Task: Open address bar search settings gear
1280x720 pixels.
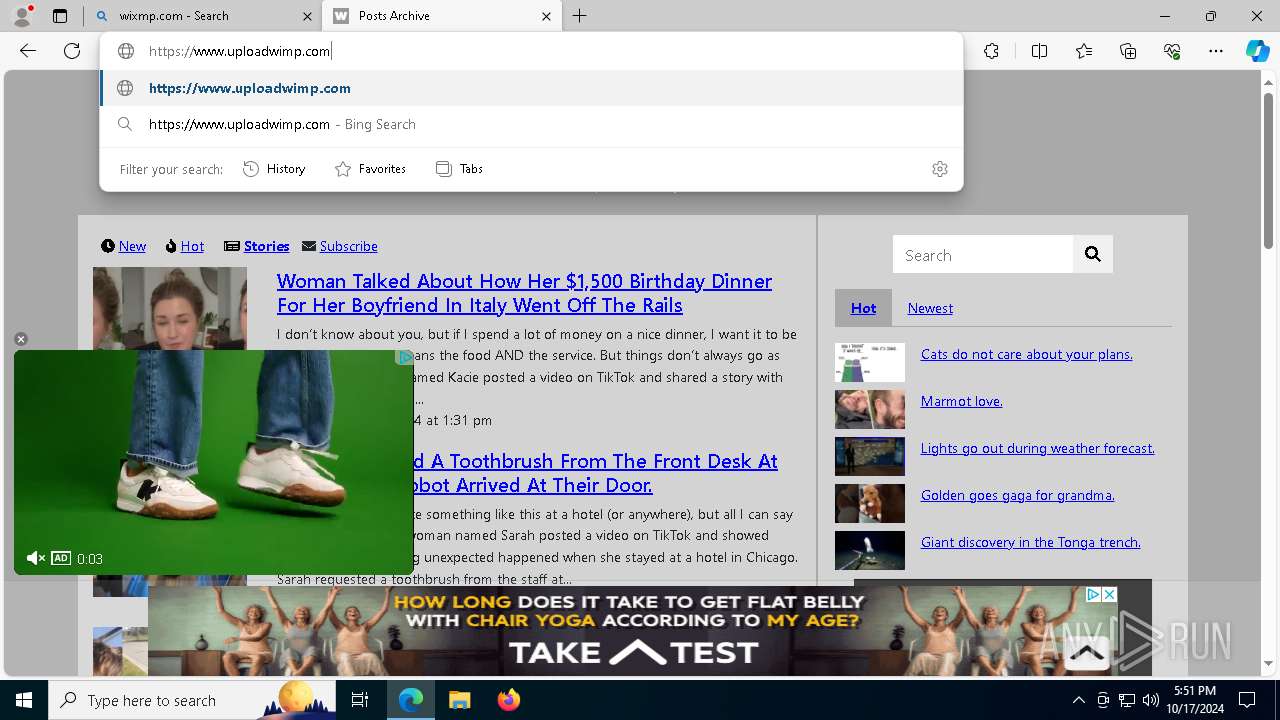Action: (939, 169)
